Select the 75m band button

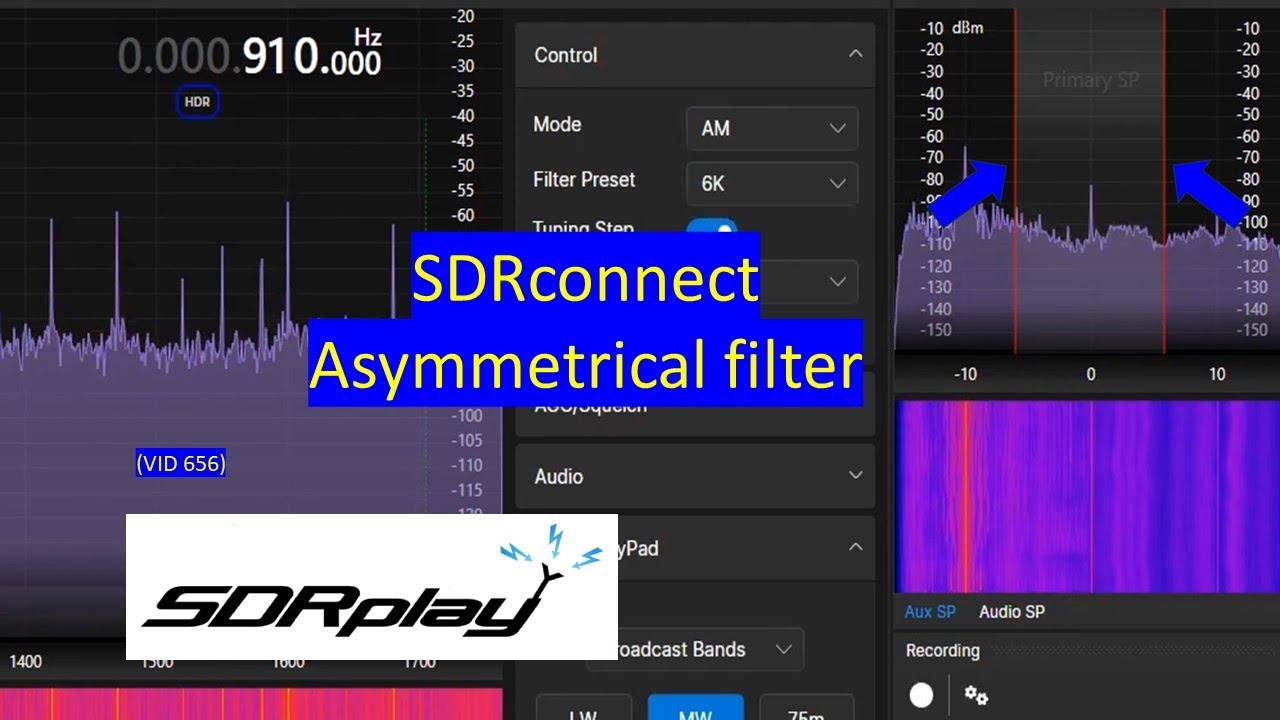[807, 707]
